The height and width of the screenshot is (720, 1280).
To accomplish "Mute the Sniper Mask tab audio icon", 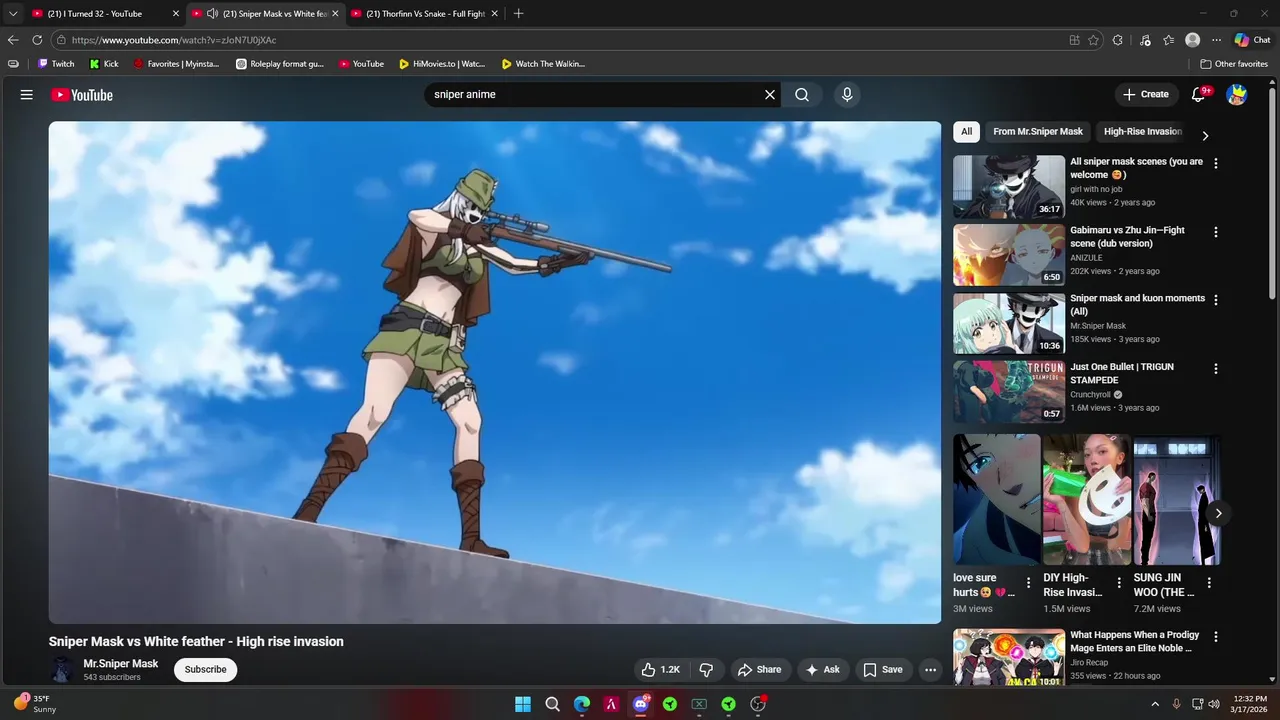I will pyautogui.click(x=212, y=14).
